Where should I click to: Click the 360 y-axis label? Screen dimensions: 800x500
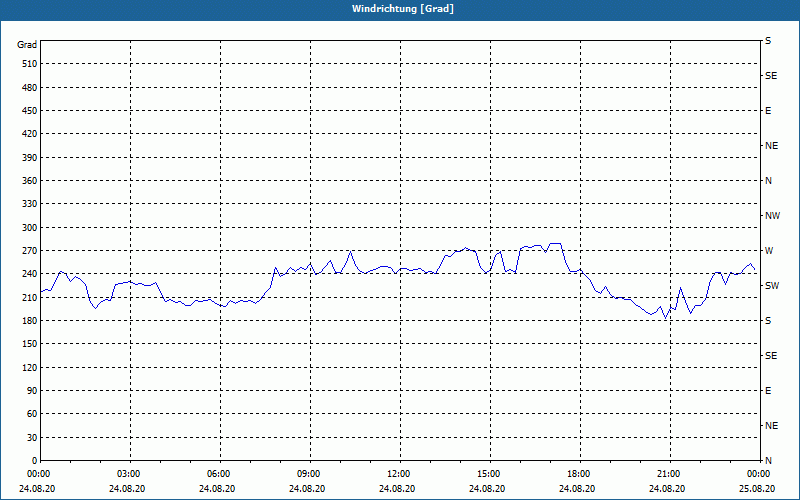tap(30, 181)
